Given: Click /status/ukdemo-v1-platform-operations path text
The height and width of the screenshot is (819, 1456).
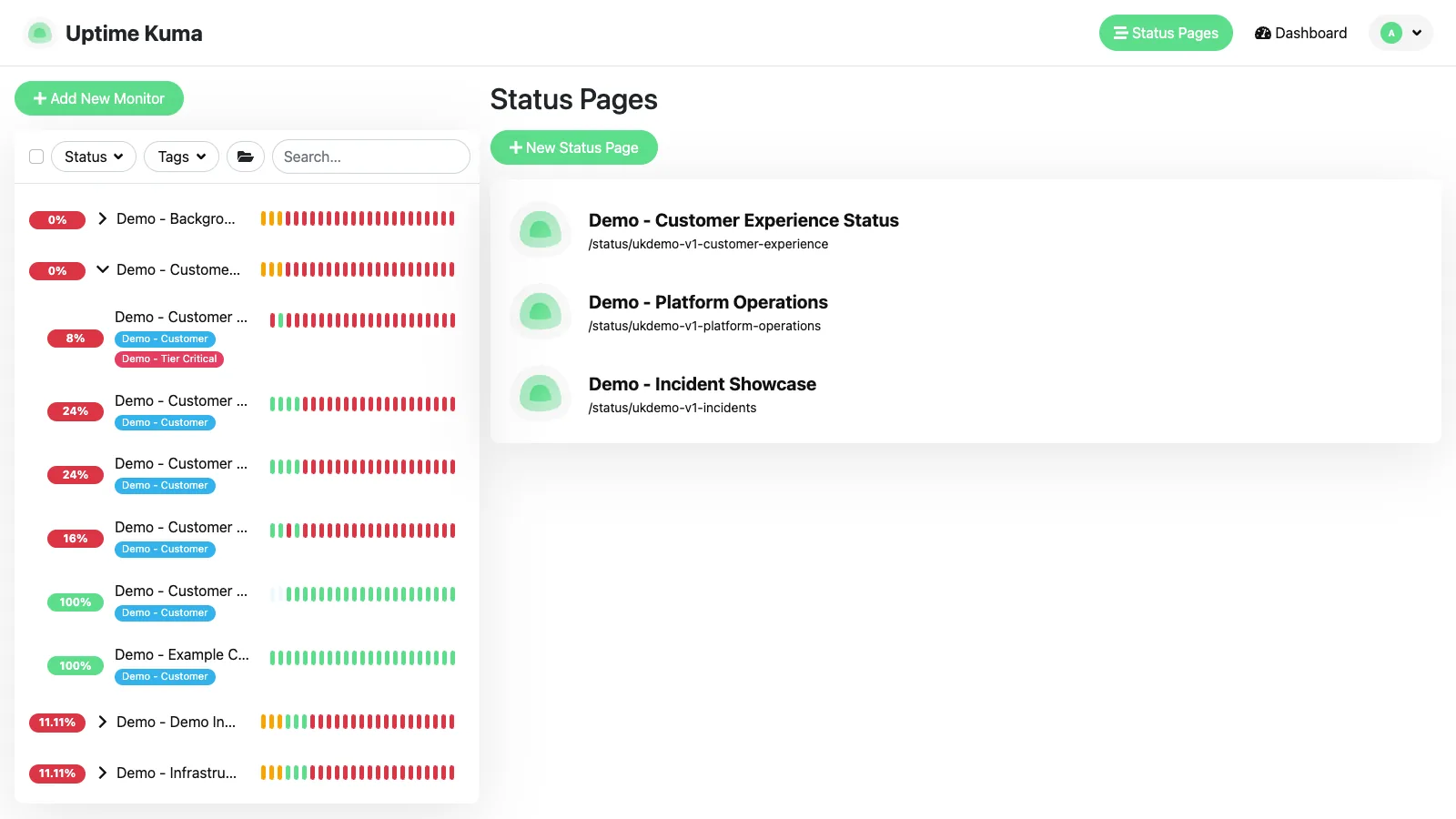Looking at the screenshot, I should [704, 326].
